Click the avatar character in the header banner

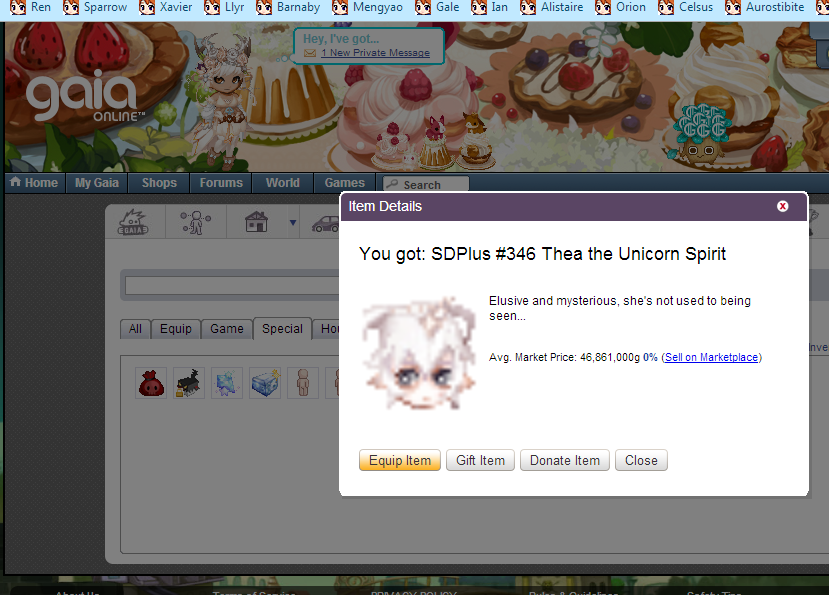(x=224, y=100)
